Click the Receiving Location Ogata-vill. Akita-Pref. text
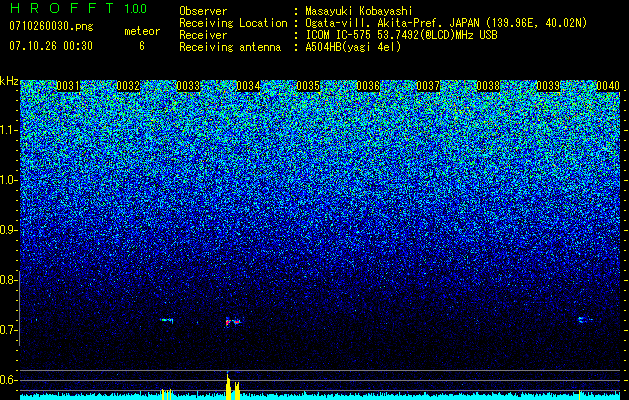This screenshot has width=629, height=400. point(446,23)
